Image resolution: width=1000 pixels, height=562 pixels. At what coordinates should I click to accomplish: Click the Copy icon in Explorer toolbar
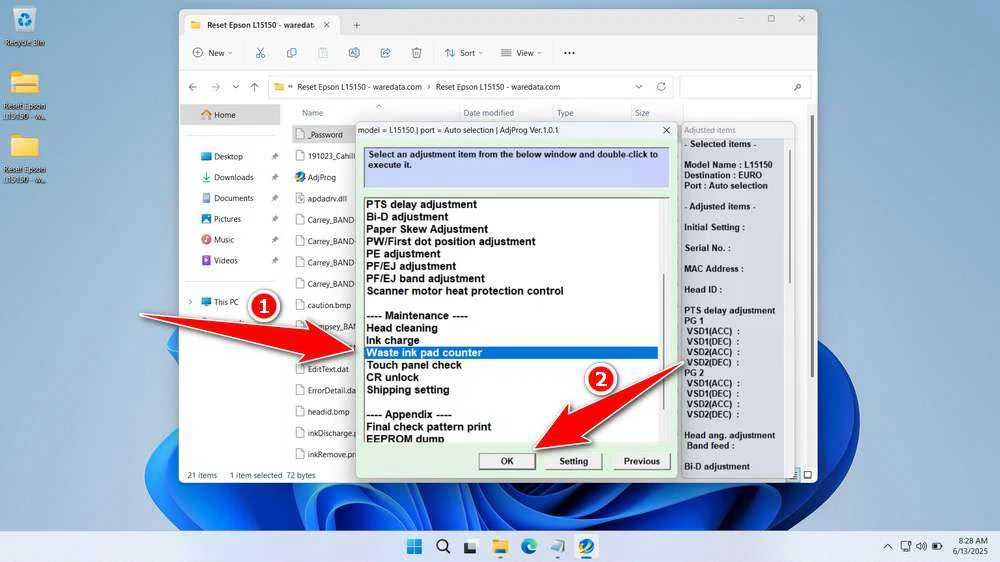click(x=291, y=53)
